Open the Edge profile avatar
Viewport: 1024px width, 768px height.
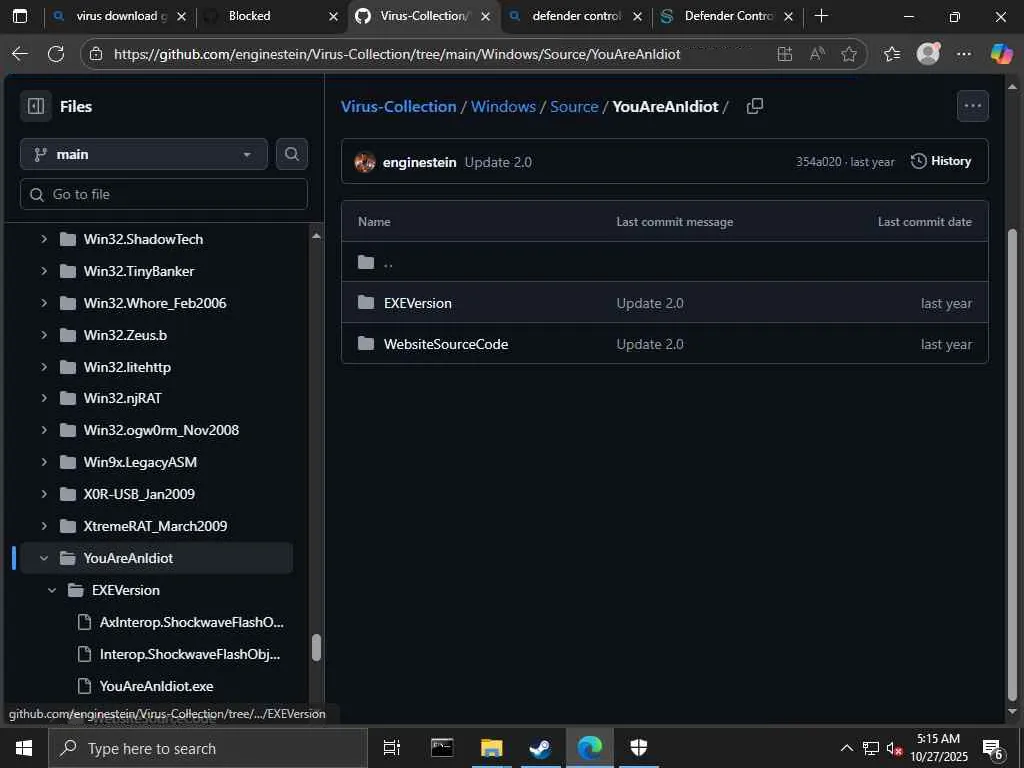928,54
